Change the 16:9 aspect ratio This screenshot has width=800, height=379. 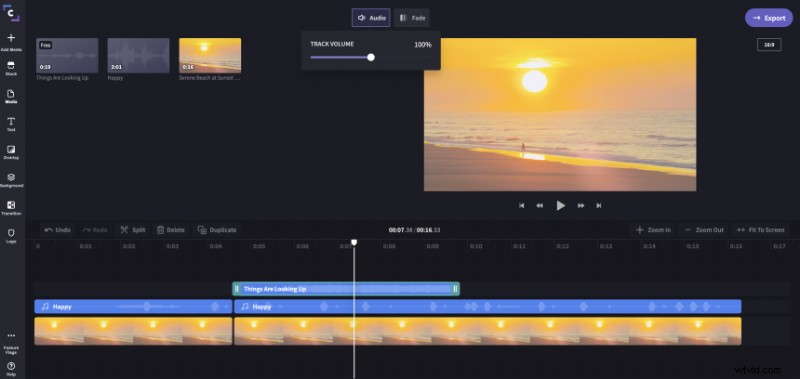click(769, 45)
